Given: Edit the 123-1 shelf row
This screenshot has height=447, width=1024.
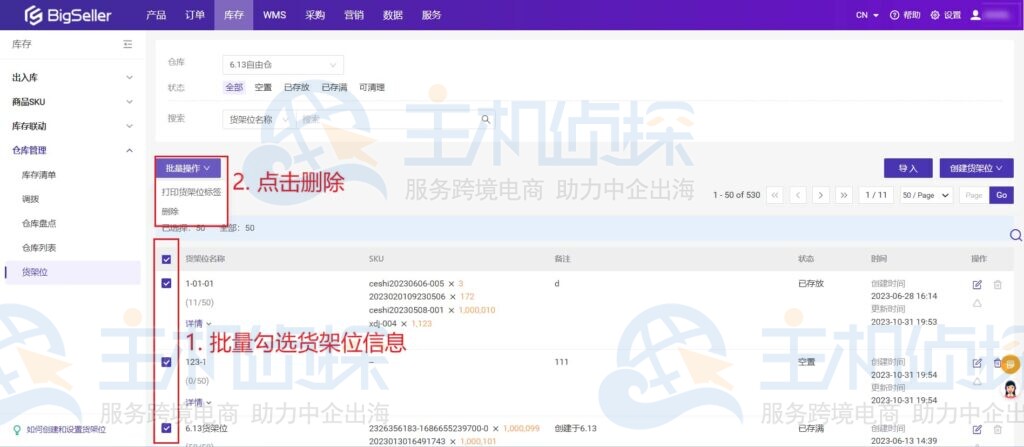Looking at the screenshot, I should click(x=977, y=363).
